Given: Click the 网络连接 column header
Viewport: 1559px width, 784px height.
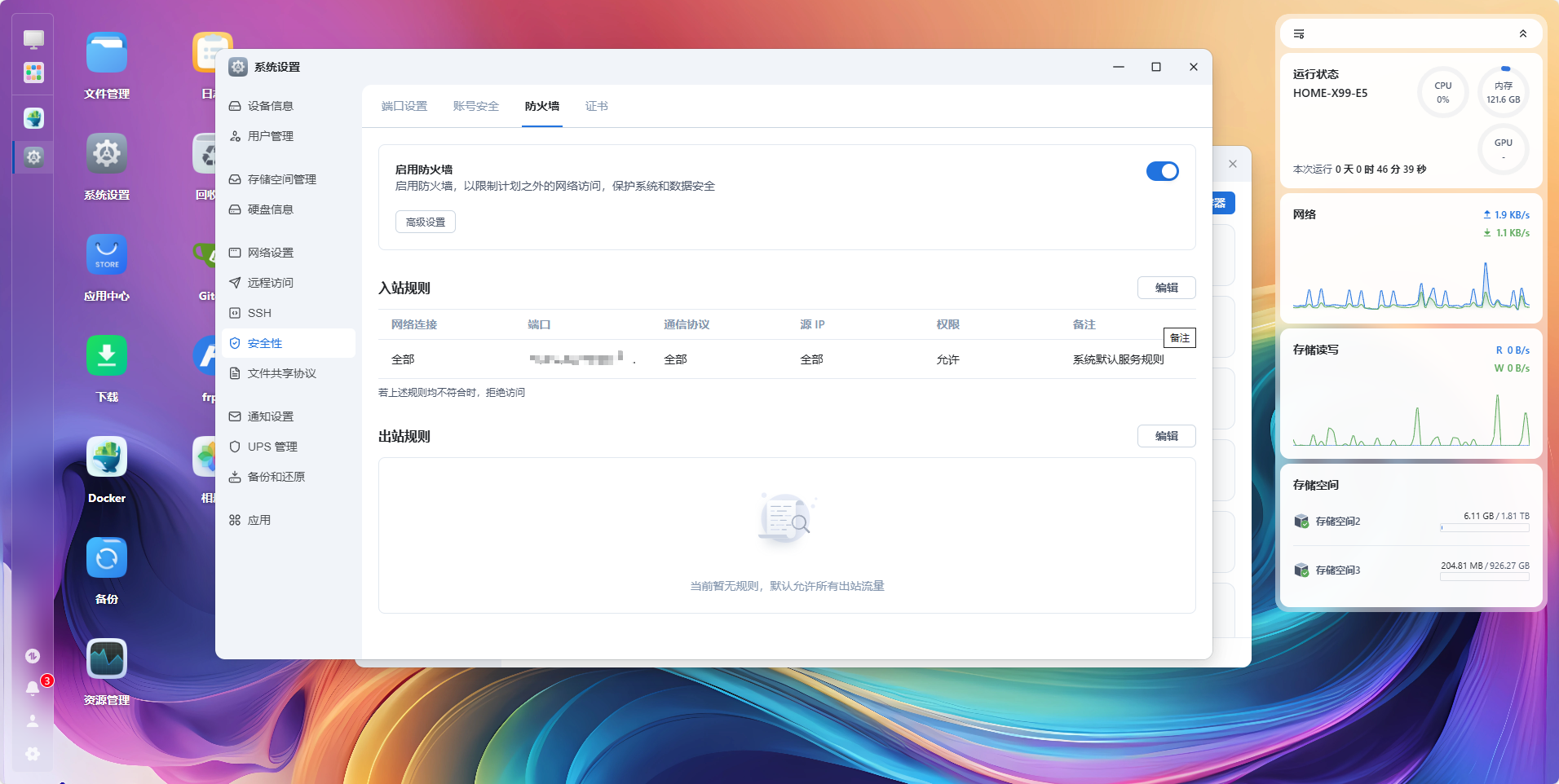Looking at the screenshot, I should coord(414,324).
